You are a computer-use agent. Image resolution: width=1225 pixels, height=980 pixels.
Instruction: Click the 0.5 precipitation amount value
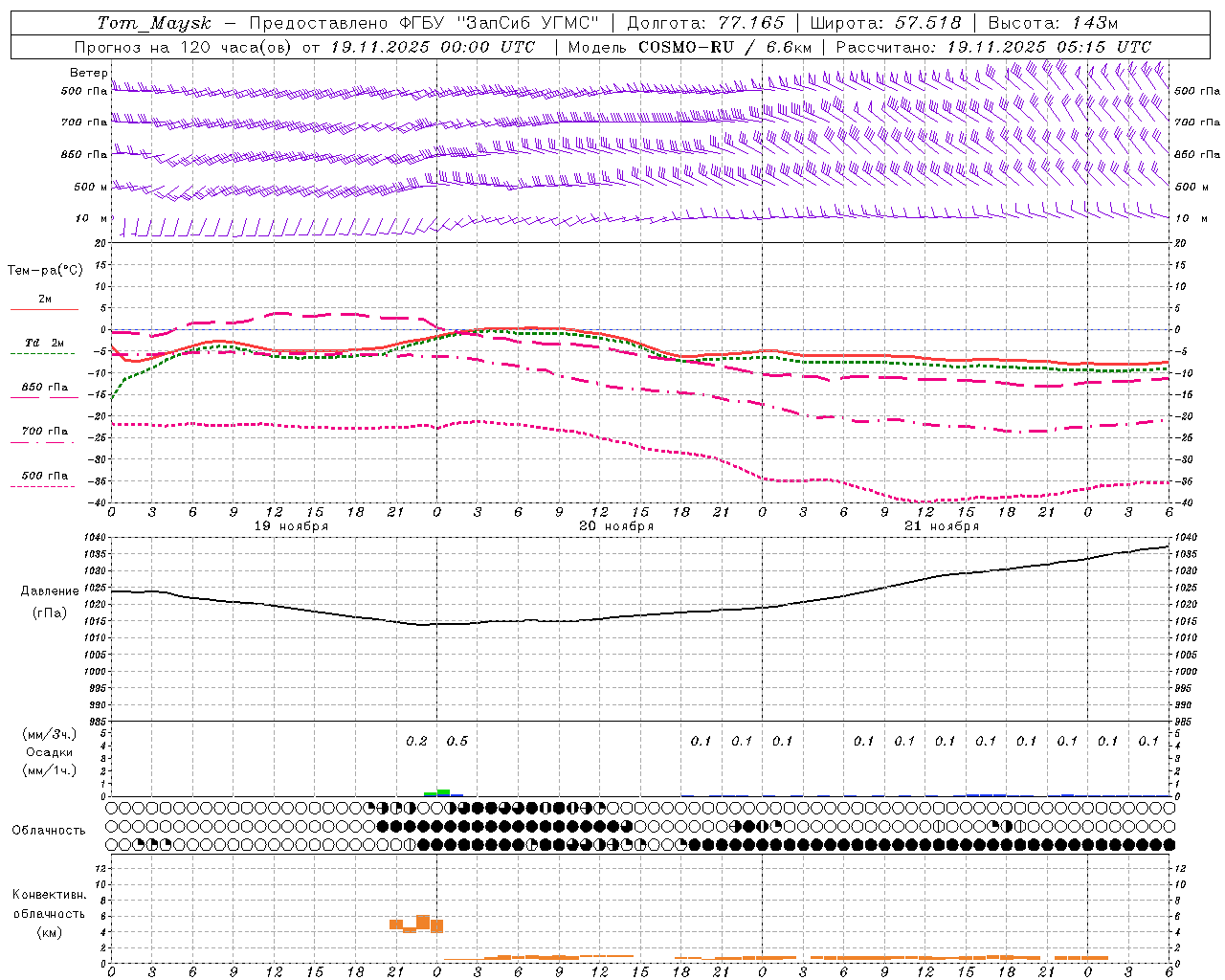pos(457,741)
